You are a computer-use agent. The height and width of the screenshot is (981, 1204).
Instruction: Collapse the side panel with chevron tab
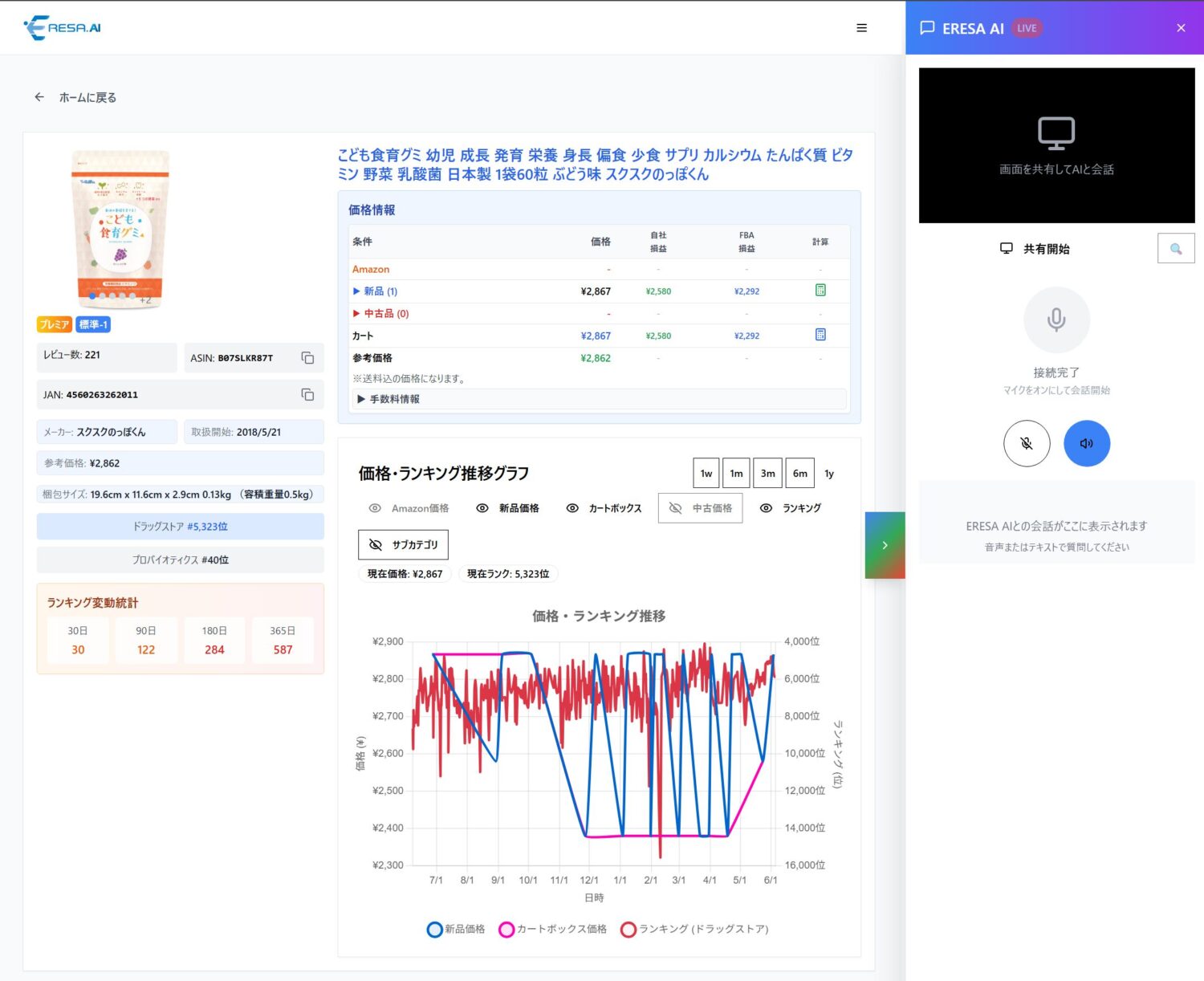point(885,545)
